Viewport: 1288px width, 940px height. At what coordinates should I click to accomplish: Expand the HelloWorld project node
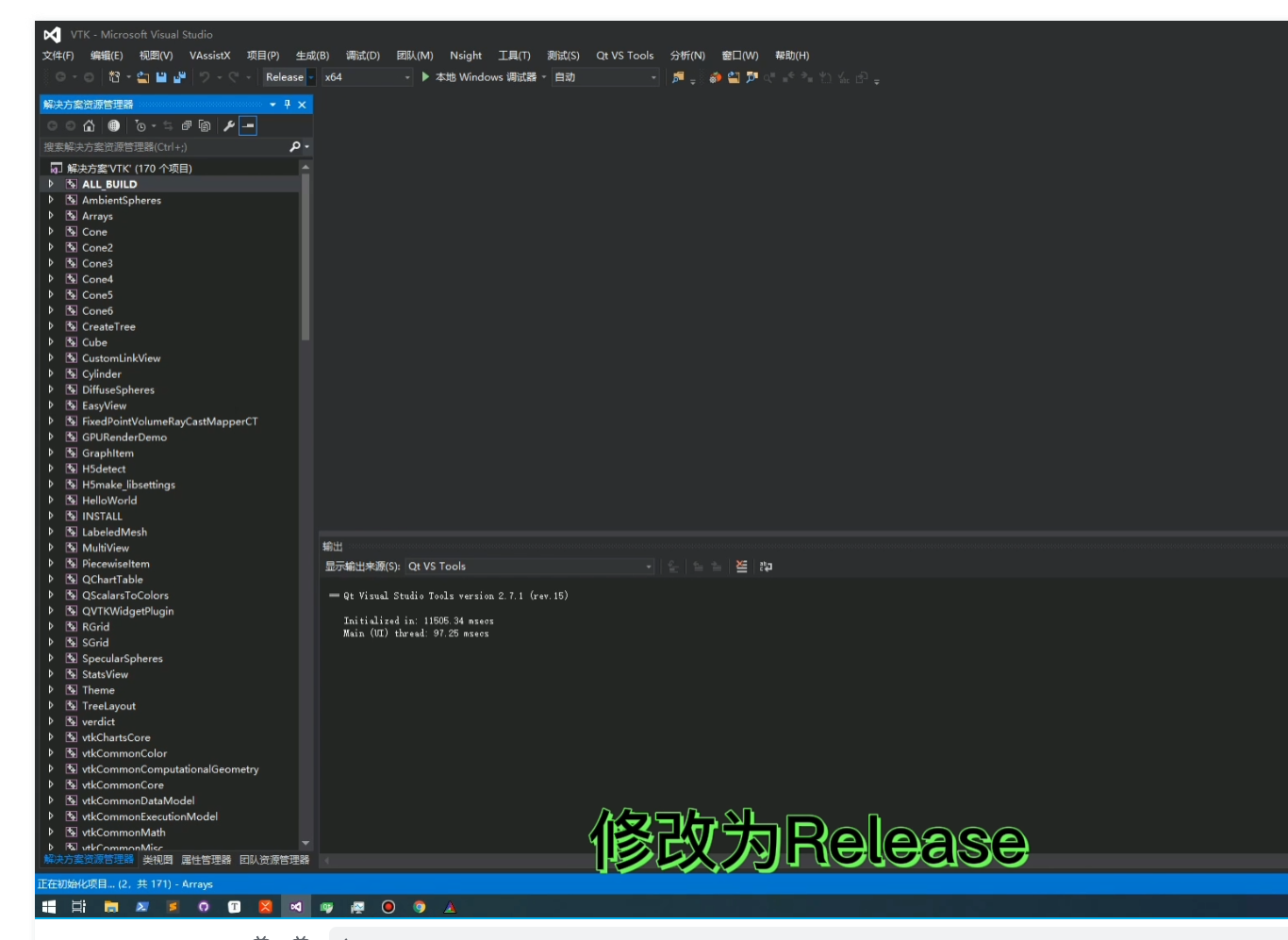tap(51, 501)
